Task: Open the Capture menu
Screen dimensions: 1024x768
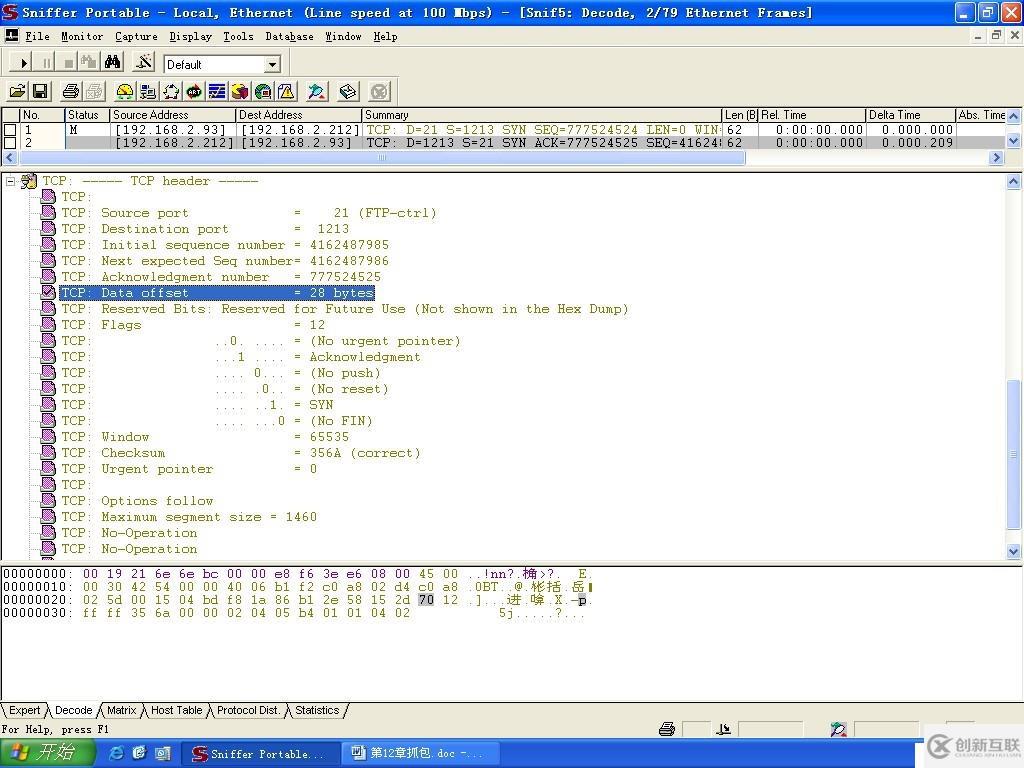Action: point(136,37)
